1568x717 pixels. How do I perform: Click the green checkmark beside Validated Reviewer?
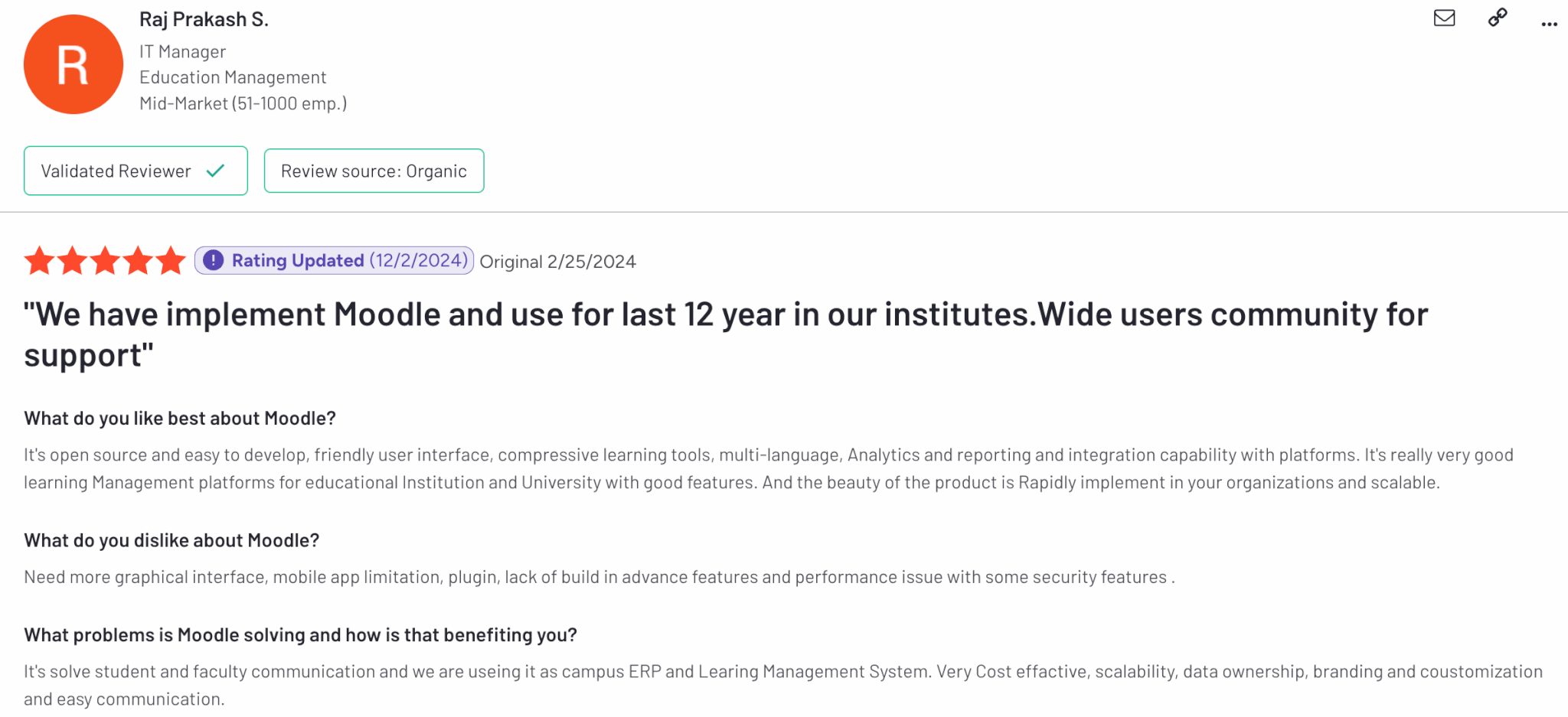[216, 171]
